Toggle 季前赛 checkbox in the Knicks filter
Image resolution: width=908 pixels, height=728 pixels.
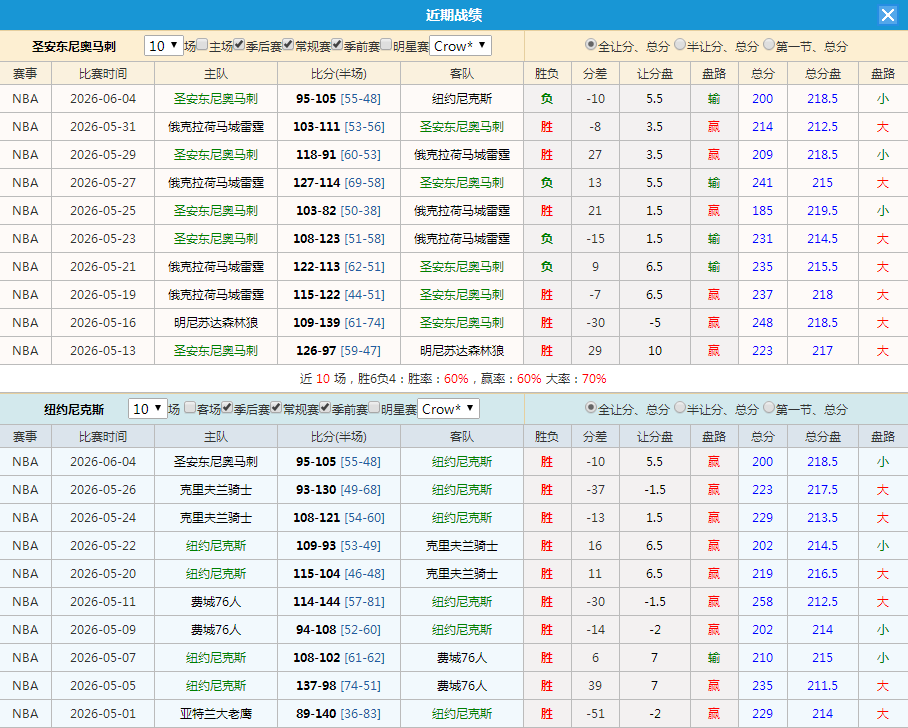[x=325, y=408]
